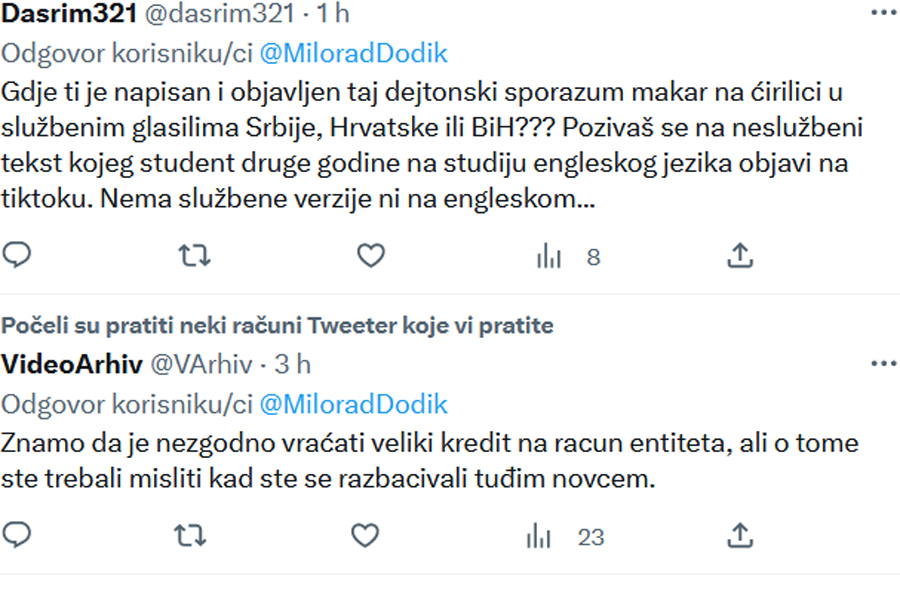900x600 pixels.
Task: Open VideoArhiv profile name
Action: coord(72,365)
